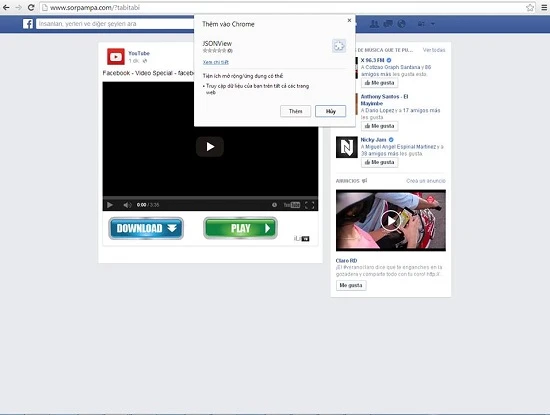
Task: Like Anthony Santos with Me gusta
Action: tap(380, 126)
